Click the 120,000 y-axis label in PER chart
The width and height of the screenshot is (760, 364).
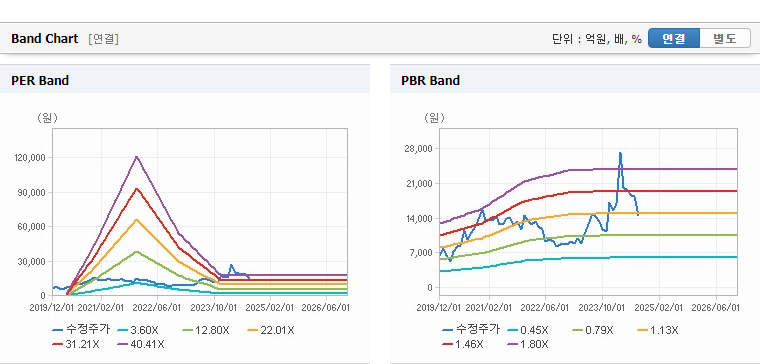point(31,158)
